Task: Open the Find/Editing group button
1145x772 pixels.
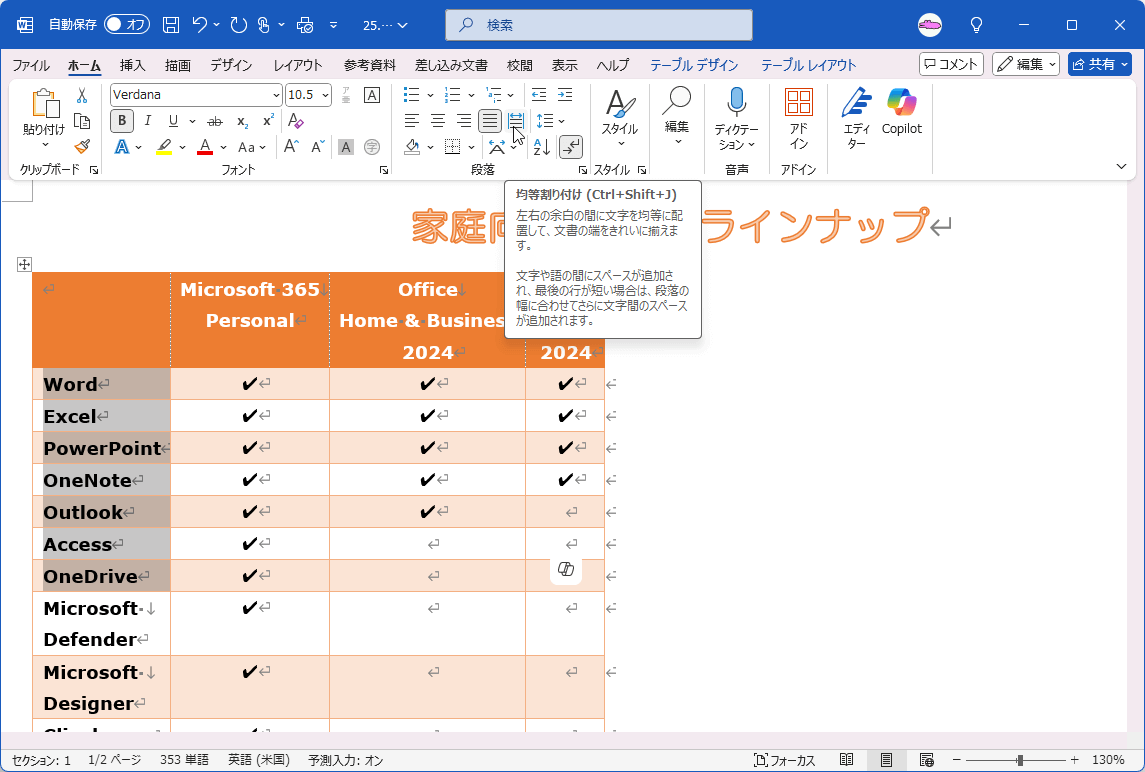Action: 676,117
